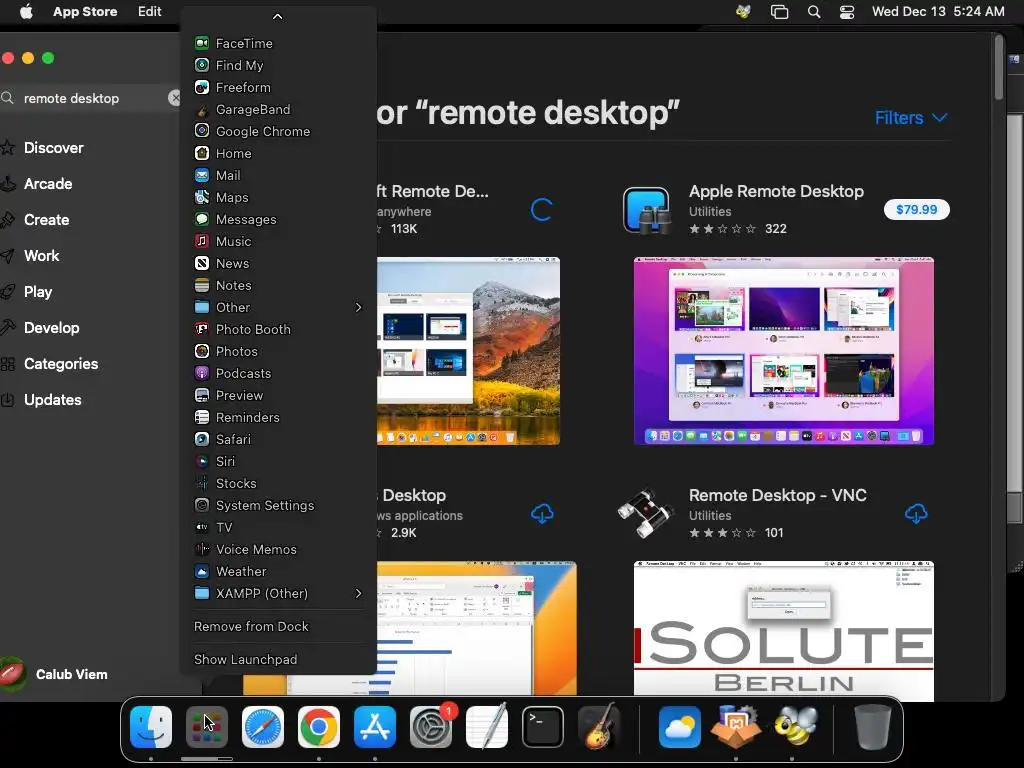Open Home from the list
Viewport: 1024px width, 768px height.
pos(278,153)
